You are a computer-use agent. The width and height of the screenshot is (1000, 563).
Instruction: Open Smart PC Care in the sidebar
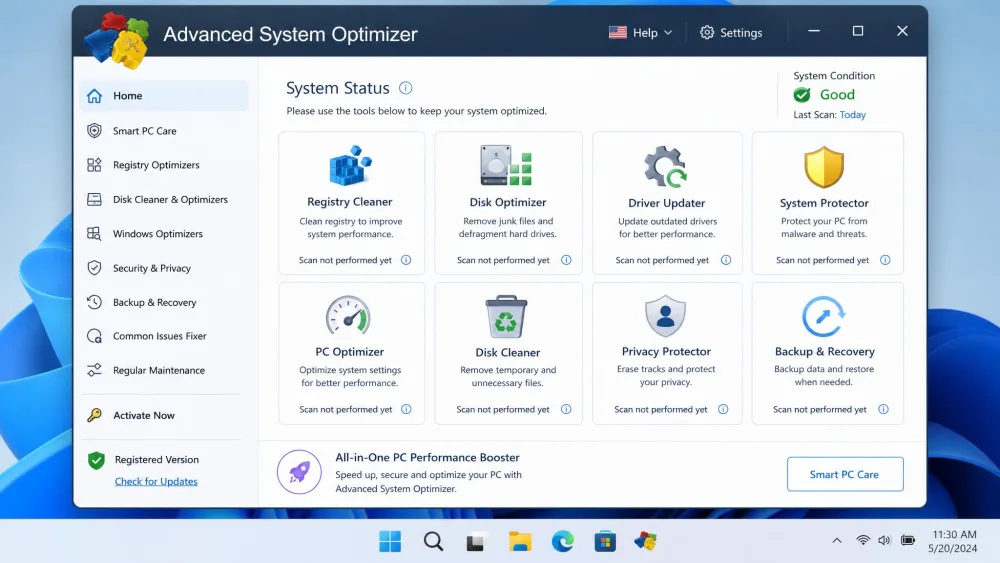(x=164, y=131)
